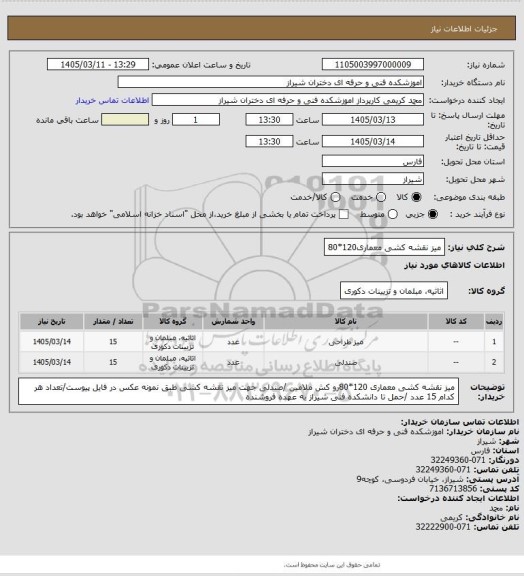The height and width of the screenshot is (576, 524).
Task: Click the تعداد / مقدار column header
Action: click(x=113, y=321)
